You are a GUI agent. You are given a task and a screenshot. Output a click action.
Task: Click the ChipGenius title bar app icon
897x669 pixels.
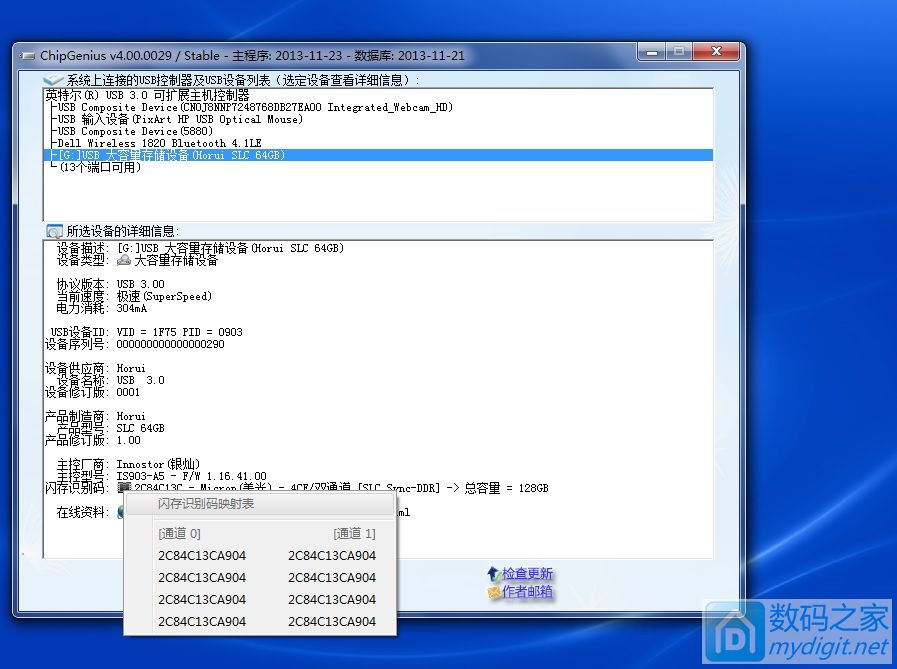[x=28, y=56]
